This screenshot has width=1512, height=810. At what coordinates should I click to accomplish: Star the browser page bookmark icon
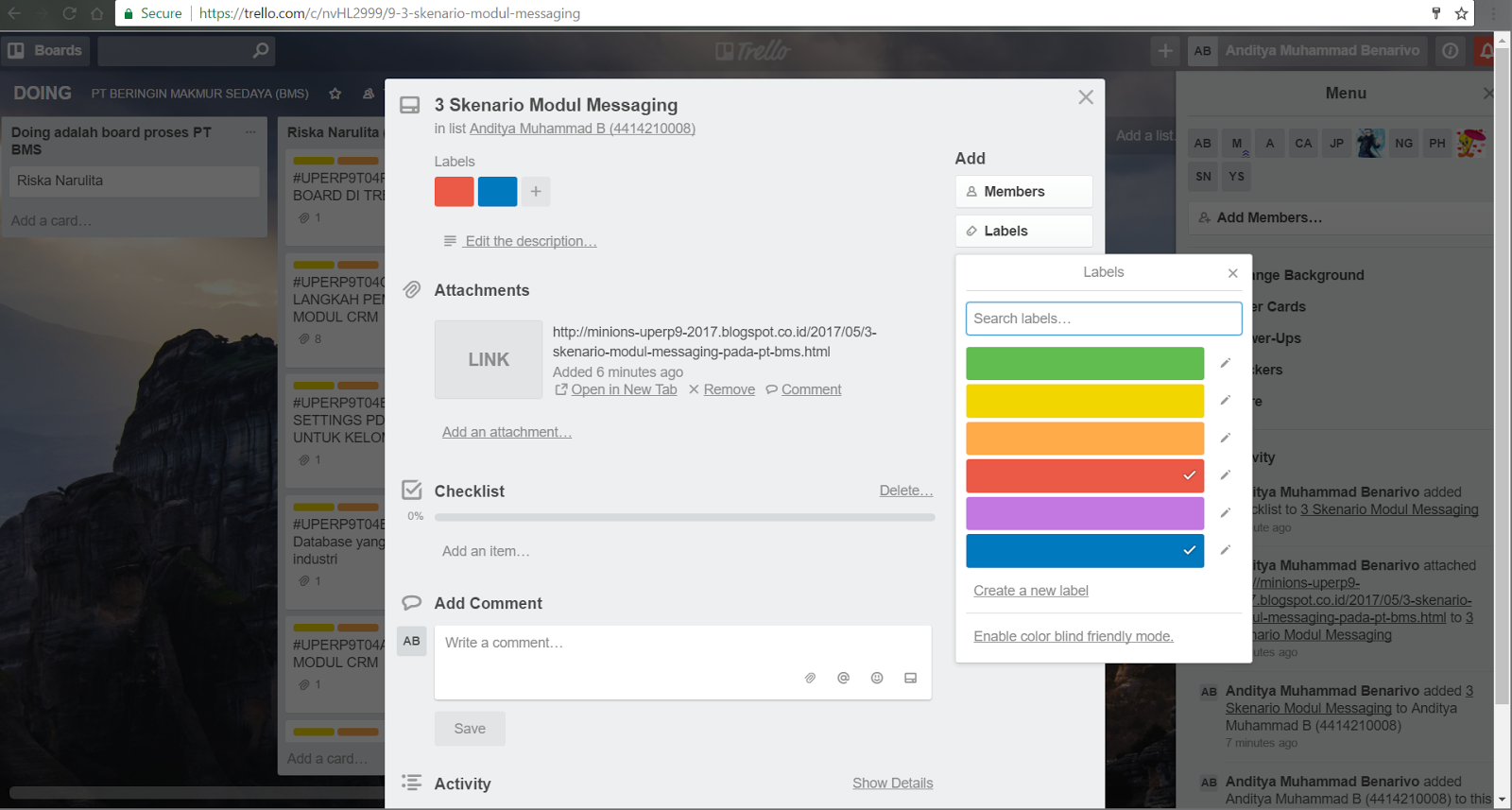(1461, 13)
